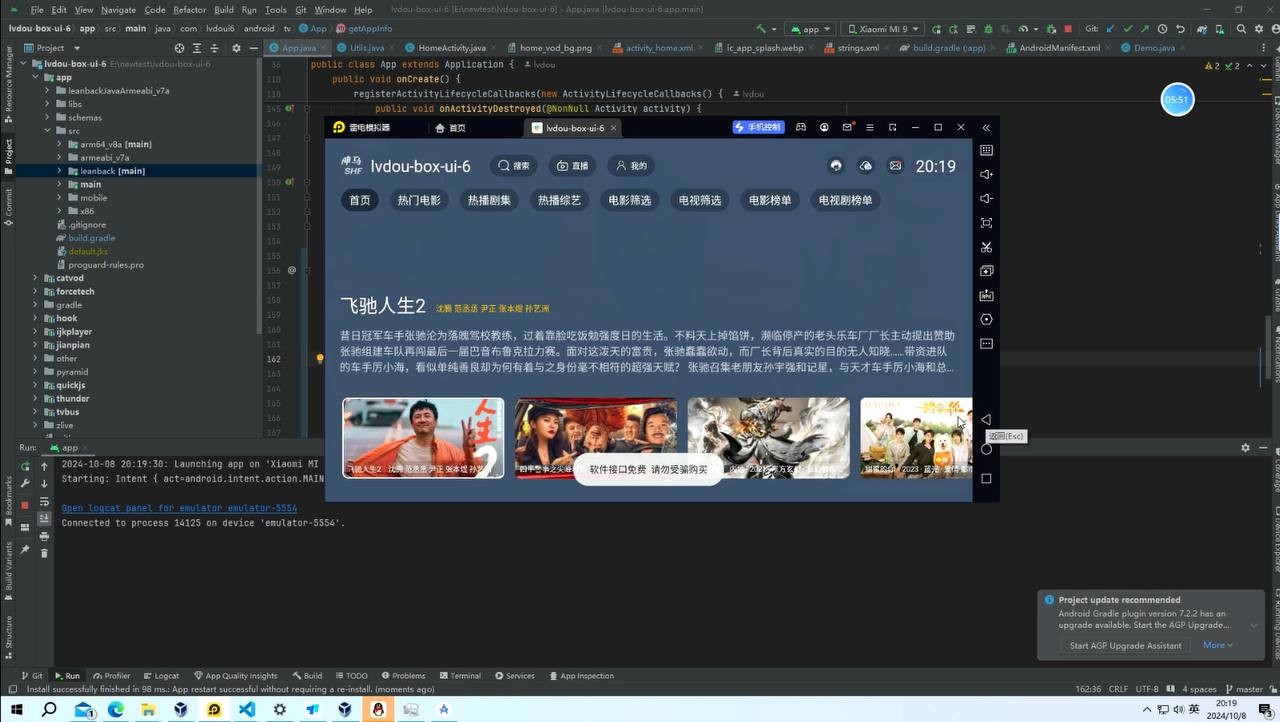This screenshot has width=1280, height=722.
Task: Click the Open logcat panel link
Action: click(179, 508)
